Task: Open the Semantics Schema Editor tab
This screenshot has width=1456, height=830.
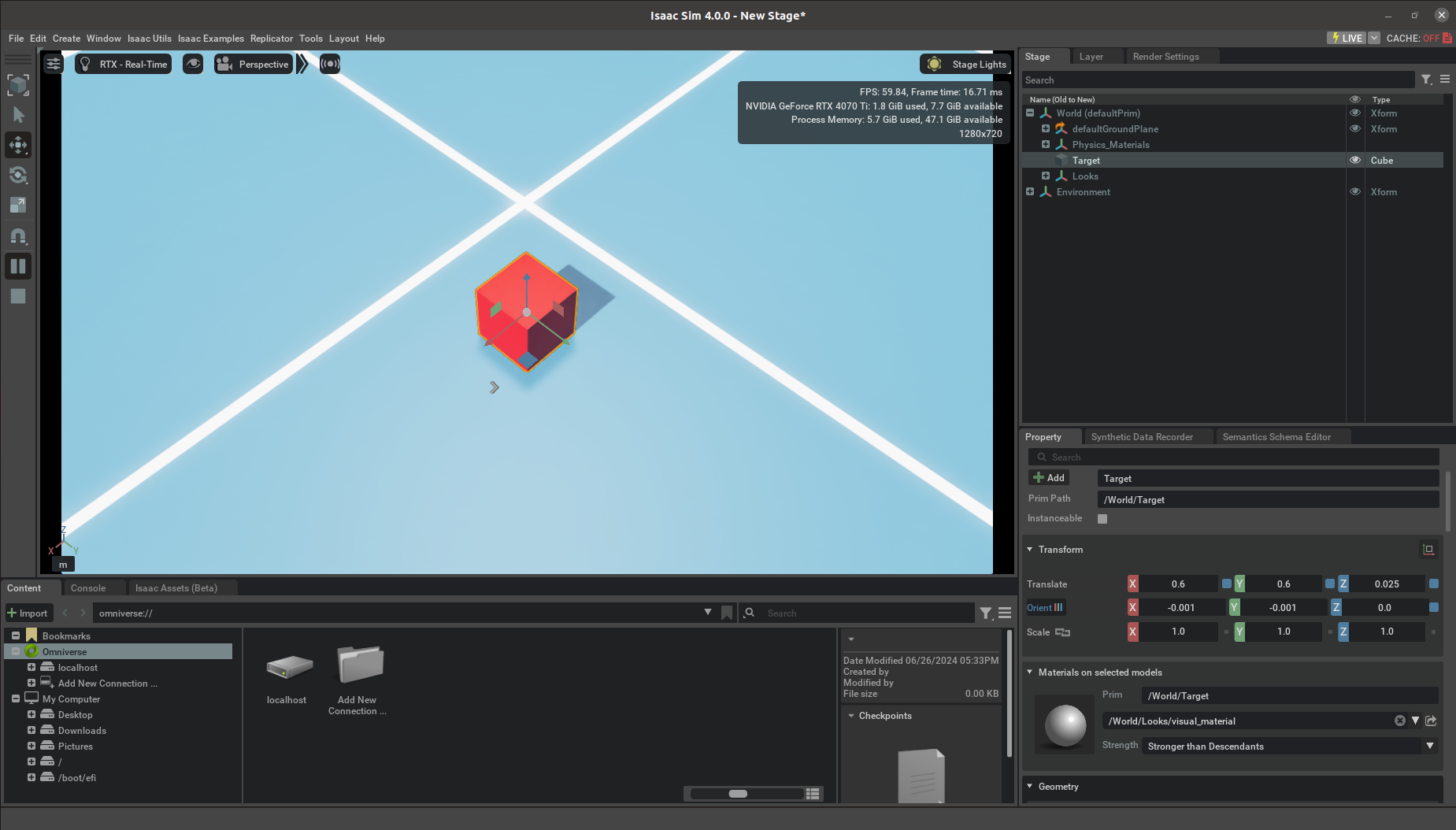Action: tap(1276, 437)
